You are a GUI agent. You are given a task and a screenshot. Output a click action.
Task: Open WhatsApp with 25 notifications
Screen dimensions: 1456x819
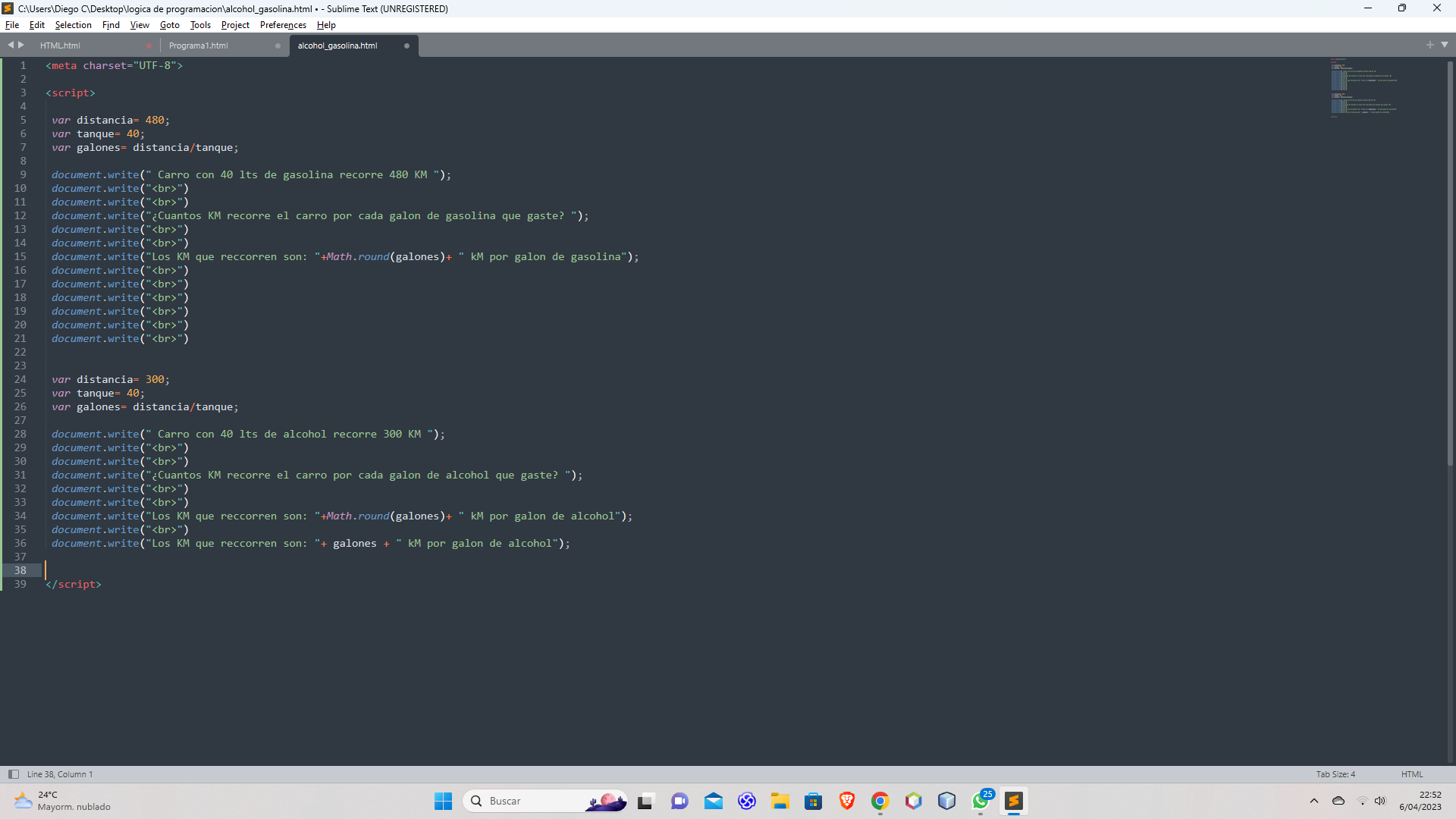(981, 801)
